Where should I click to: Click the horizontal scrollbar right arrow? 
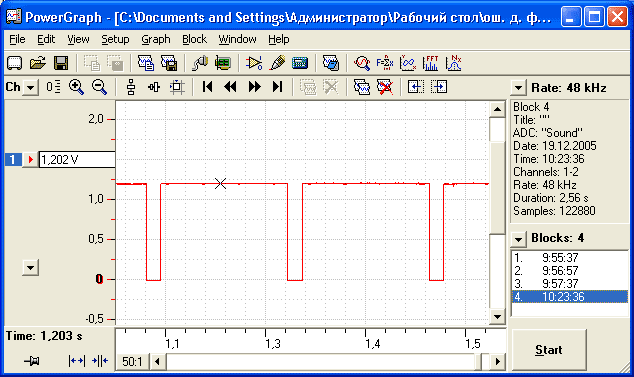point(498,361)
